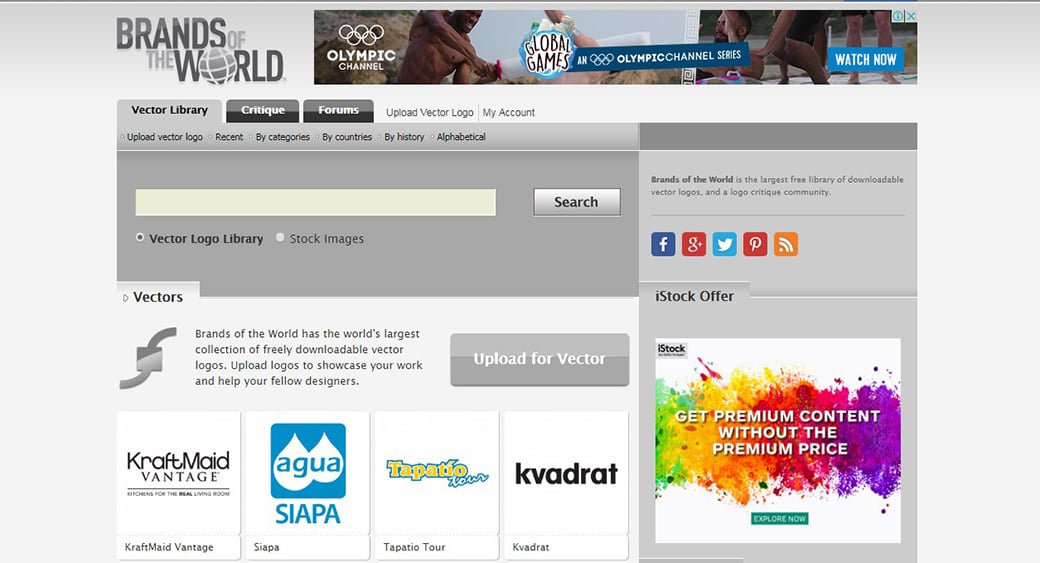Select the Stock Images radio option

tap(280, 238)
